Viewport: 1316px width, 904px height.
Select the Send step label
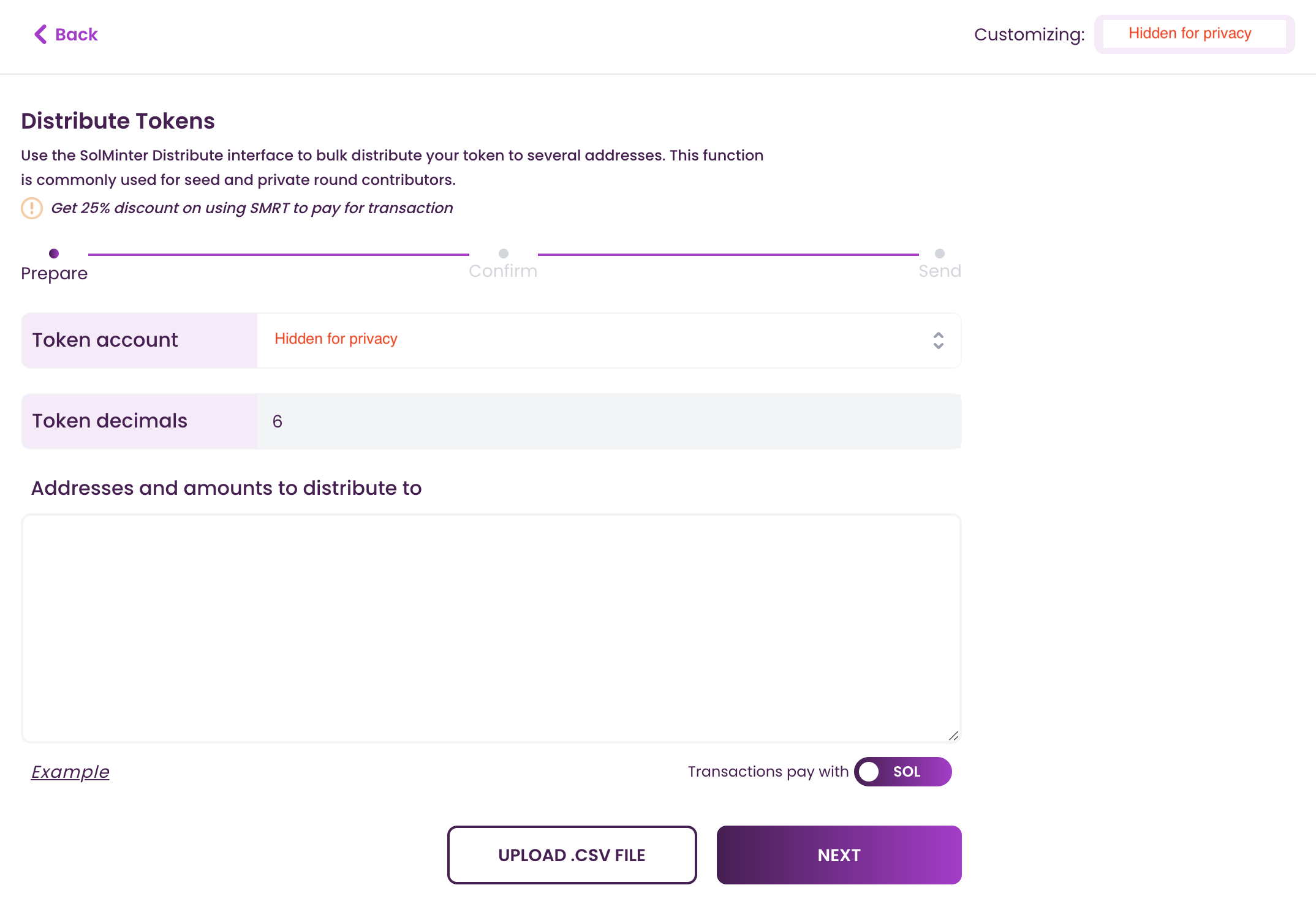(939, 271)
